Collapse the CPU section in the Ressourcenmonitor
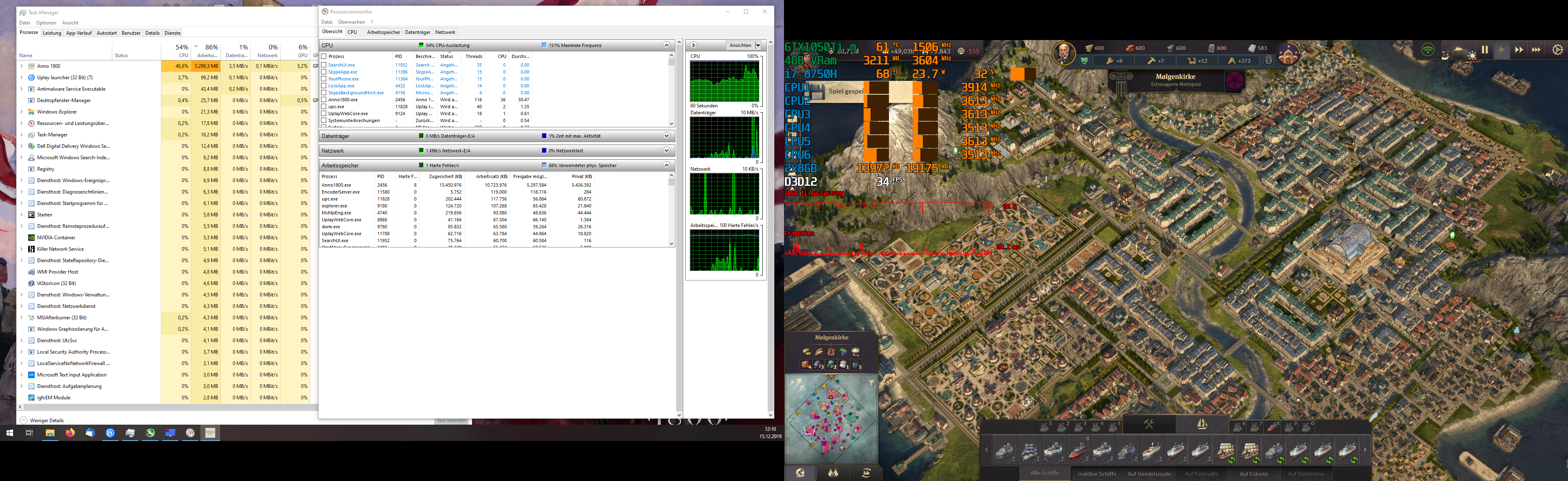The image size is (1568, 481). tap(666, 45)
